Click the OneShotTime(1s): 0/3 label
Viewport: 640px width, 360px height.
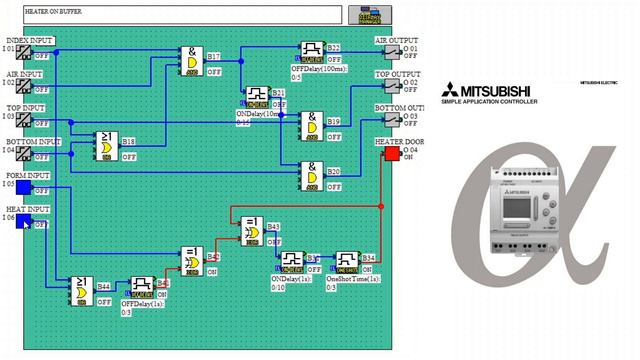[353, 283]
